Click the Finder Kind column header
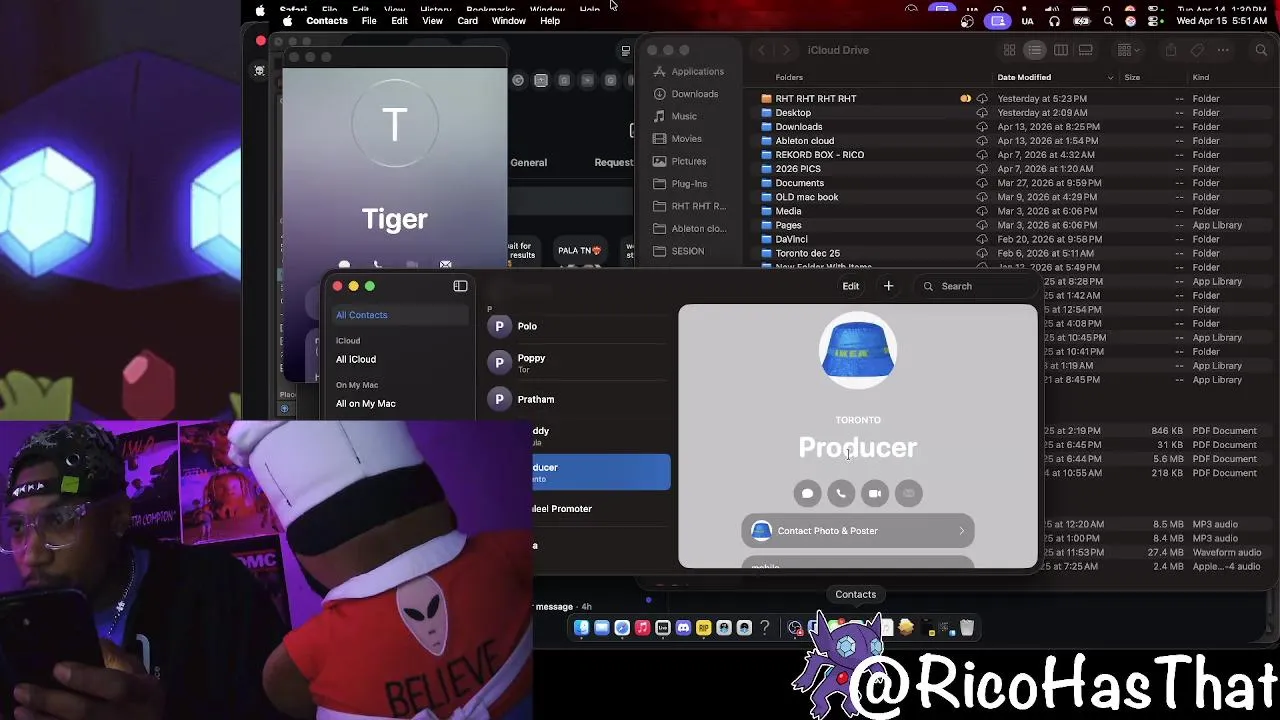Screen dimensions: 1280x720 click(1201, 77)
